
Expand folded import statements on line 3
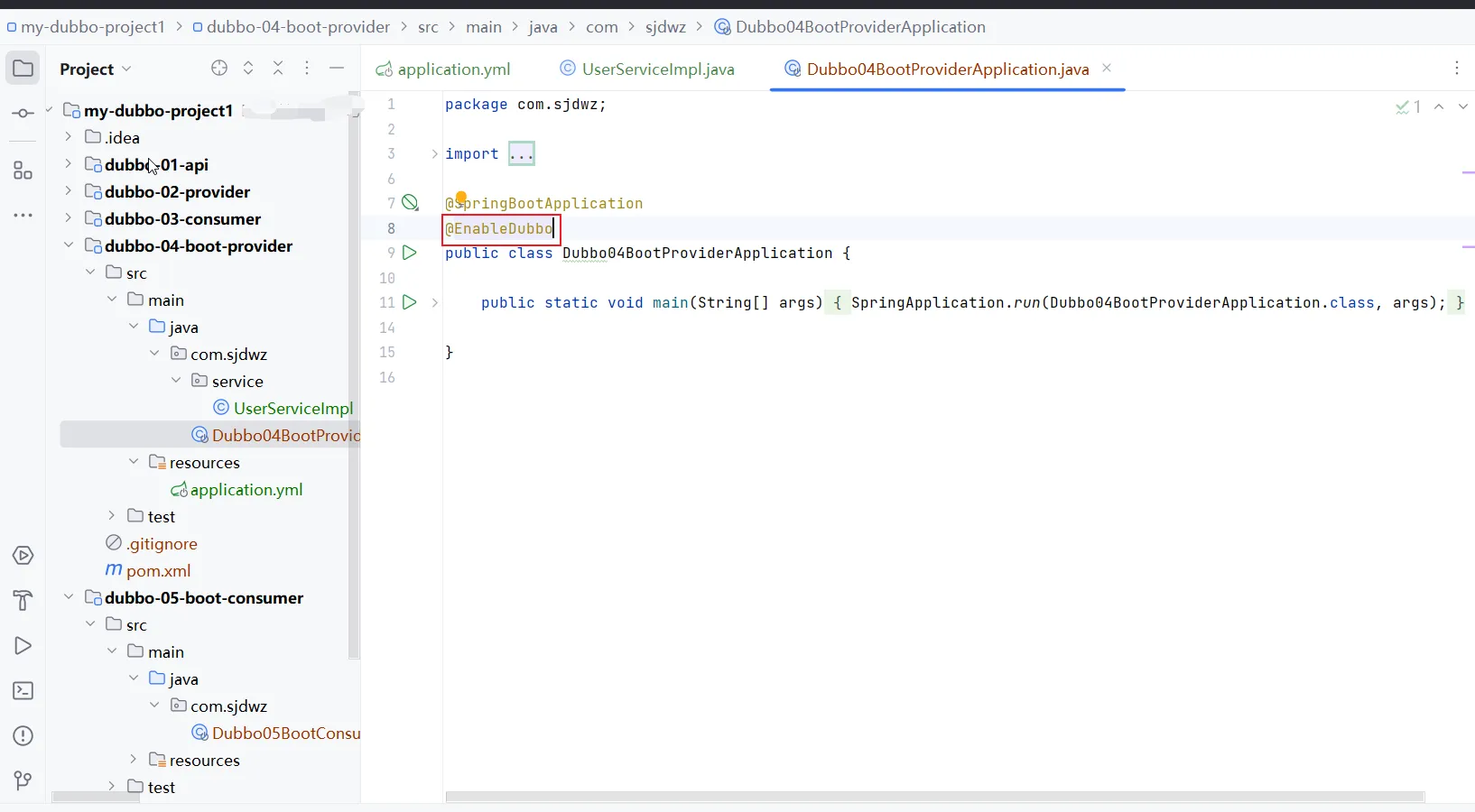click(x=434, y=154)
